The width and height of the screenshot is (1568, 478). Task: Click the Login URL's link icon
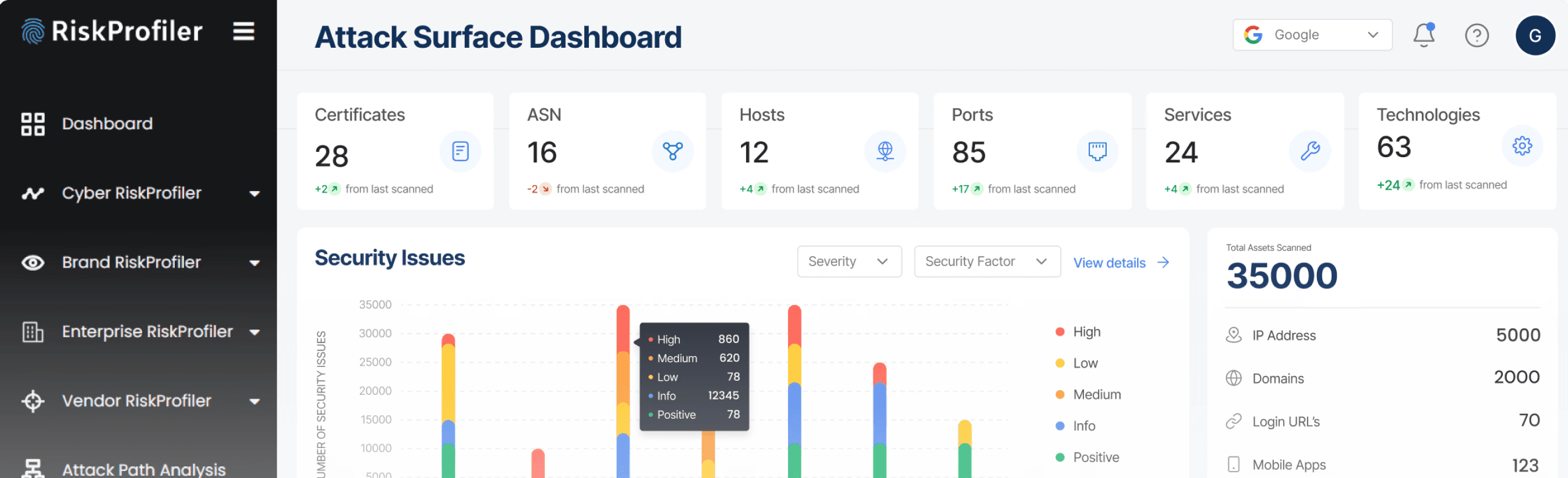(x=1233, y=422)
